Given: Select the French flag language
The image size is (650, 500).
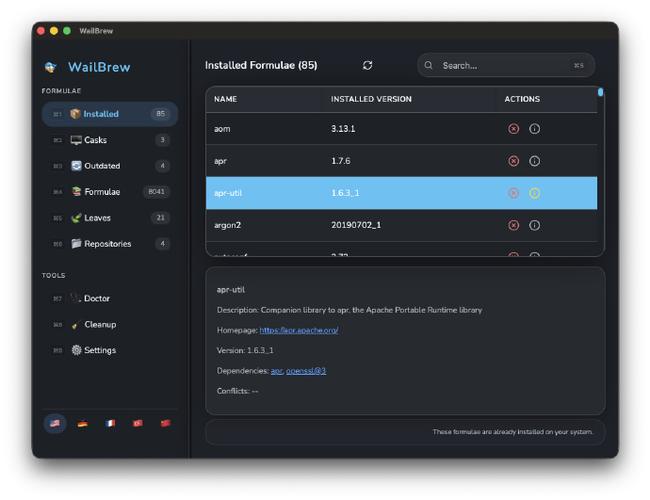Looking at the screenshot, I should [110, 423].
